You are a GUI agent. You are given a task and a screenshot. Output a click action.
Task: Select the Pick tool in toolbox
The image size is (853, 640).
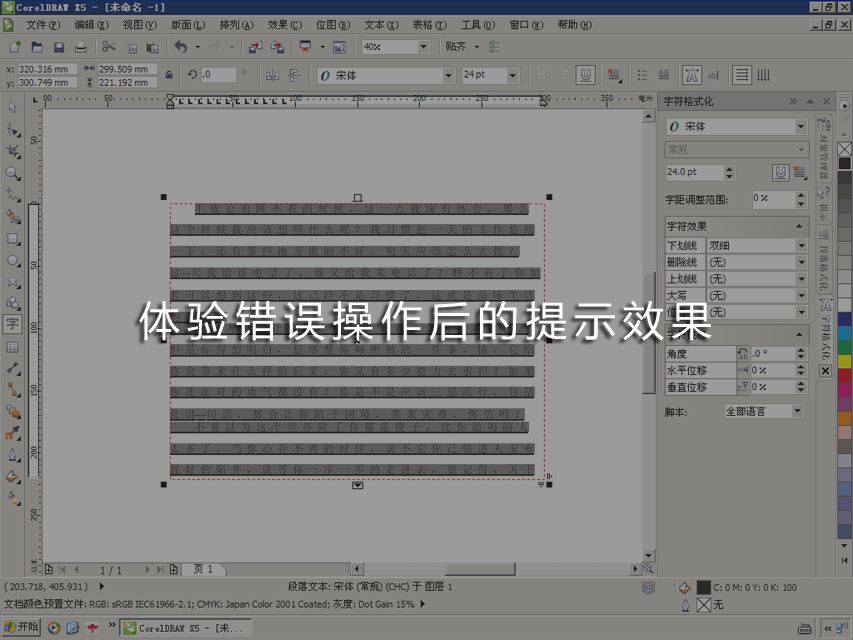(x=13, y=108)
